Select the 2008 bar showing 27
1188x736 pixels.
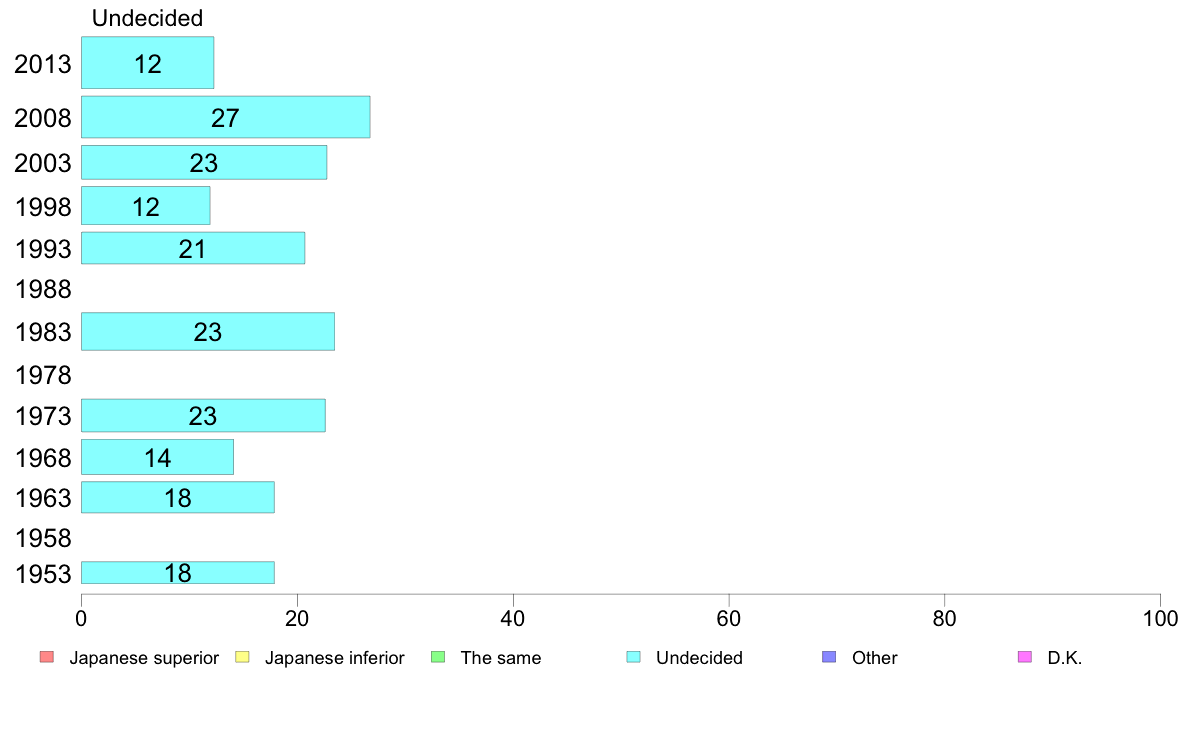(x=226, y=117)
